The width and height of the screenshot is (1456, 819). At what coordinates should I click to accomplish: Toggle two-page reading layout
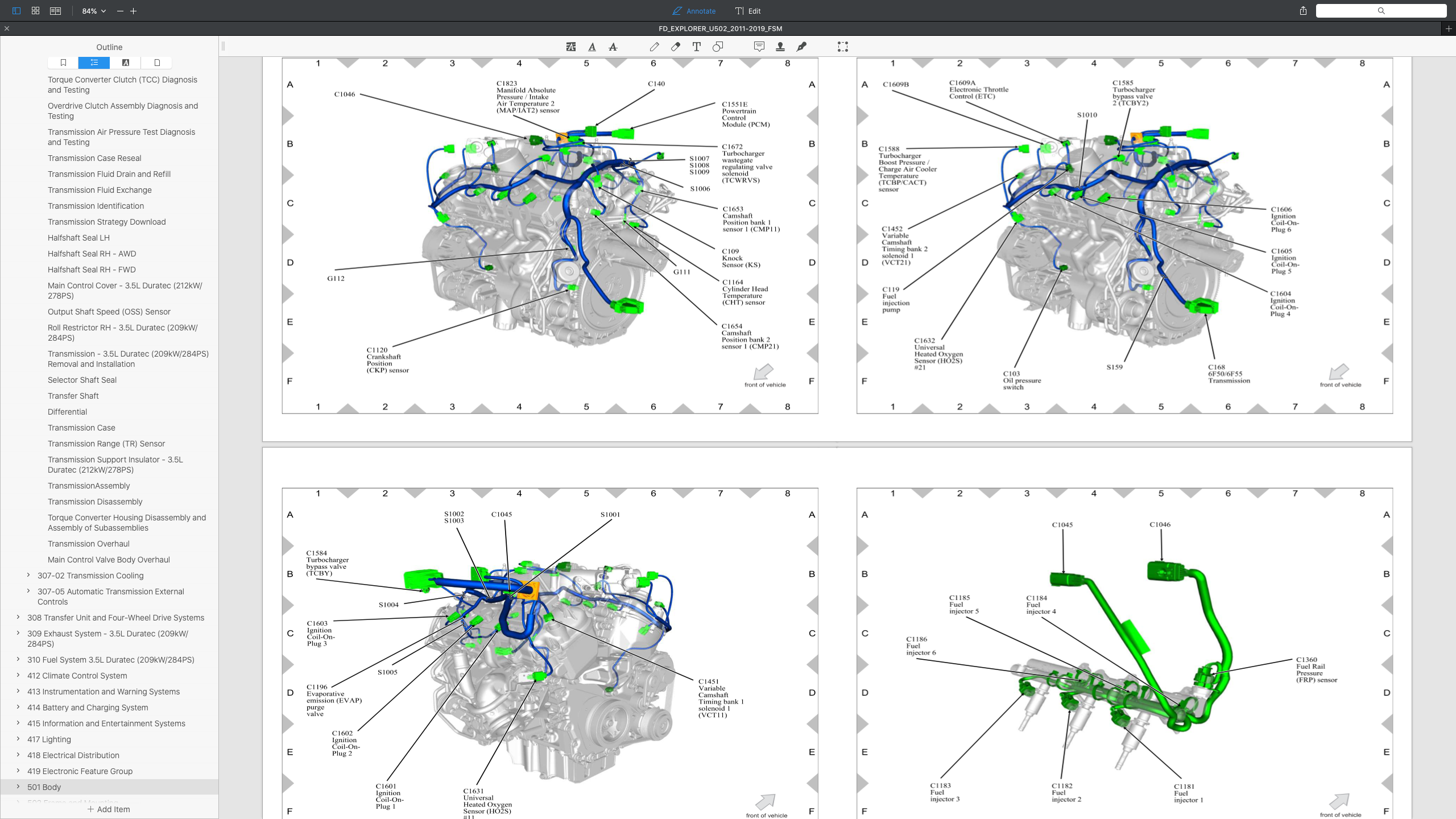coord(55,11)
